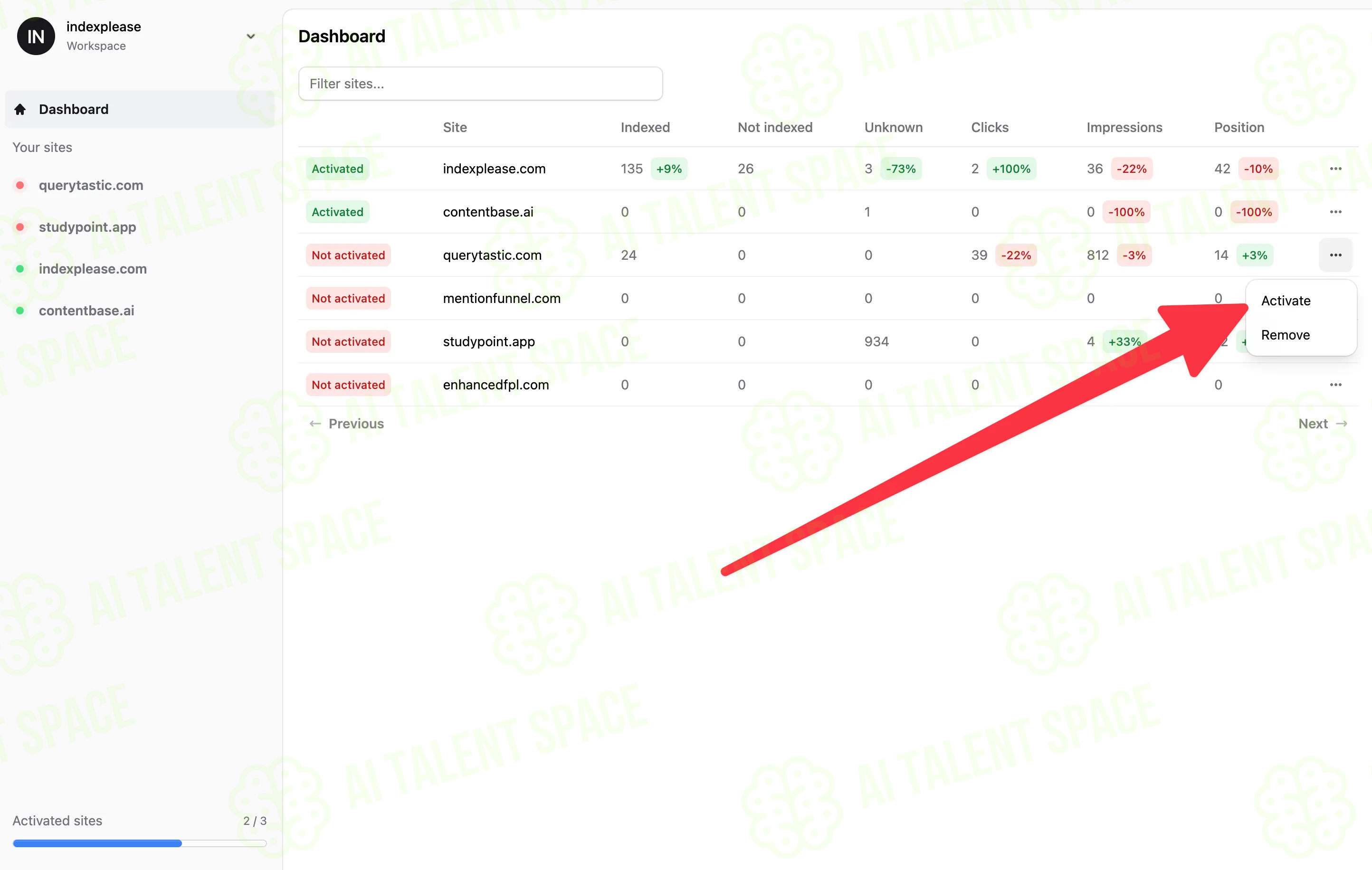
Task: Close three-dot menu on querytastic.com row
Action: point(1335,255)
